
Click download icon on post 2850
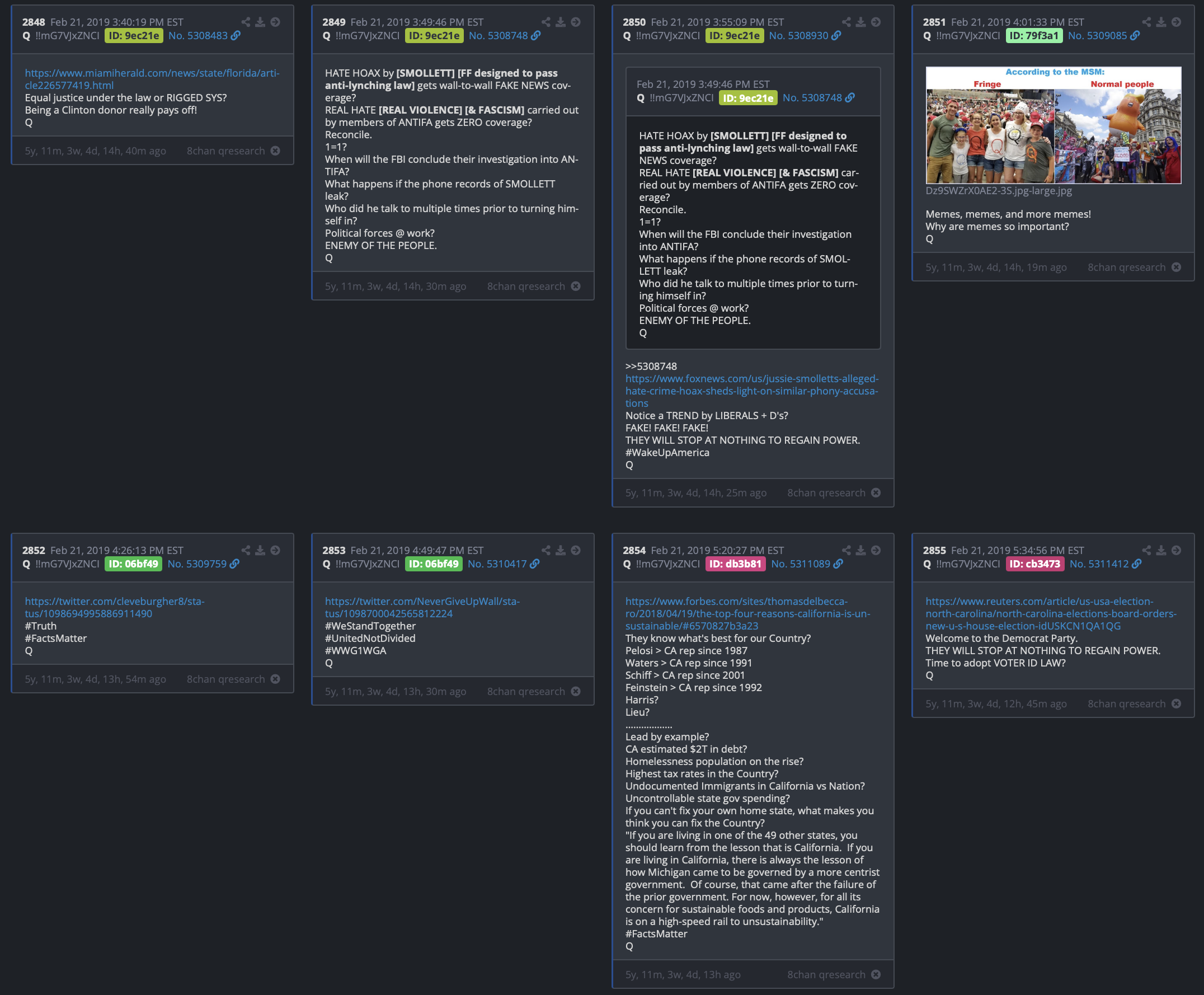pyautogui.click(x=860, y=22)
